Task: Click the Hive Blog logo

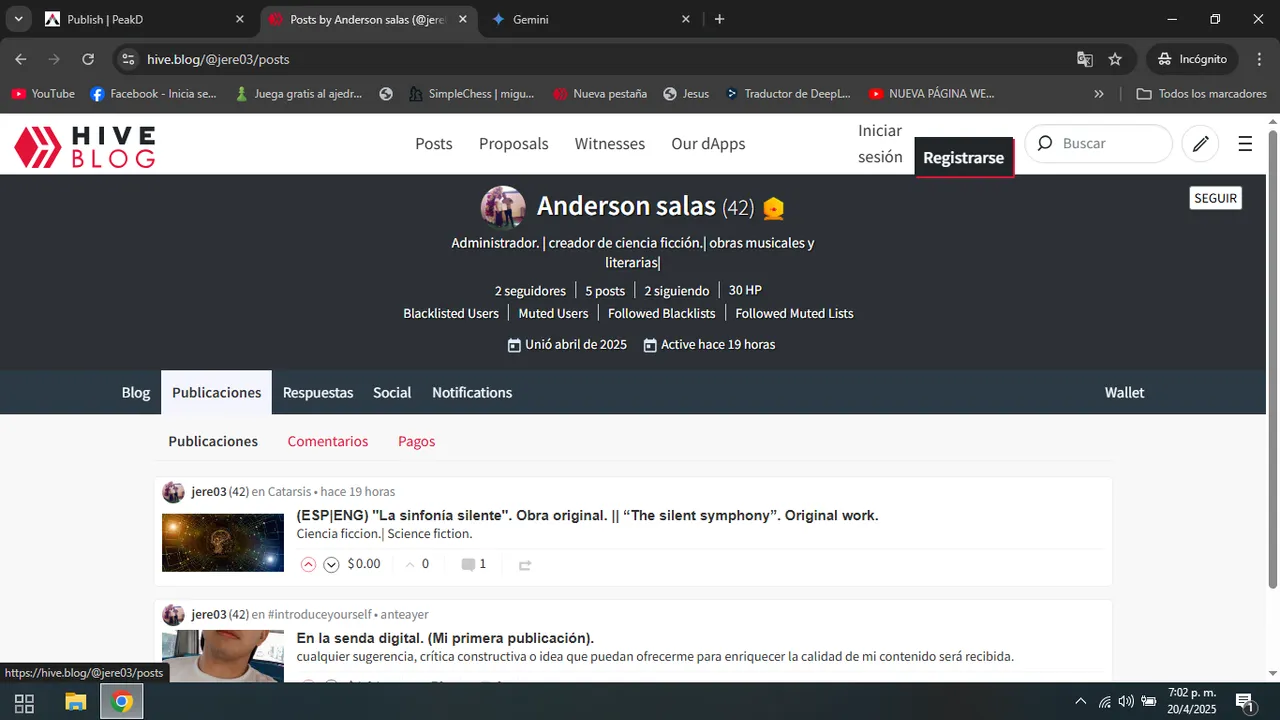Action: 85,146
